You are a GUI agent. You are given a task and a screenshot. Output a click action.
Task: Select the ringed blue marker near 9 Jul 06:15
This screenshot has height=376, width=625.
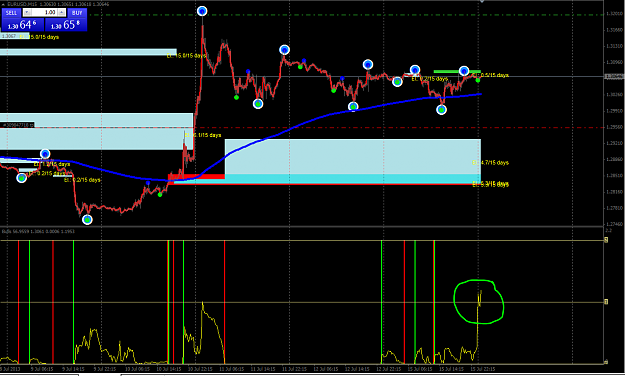coord(45,154)
